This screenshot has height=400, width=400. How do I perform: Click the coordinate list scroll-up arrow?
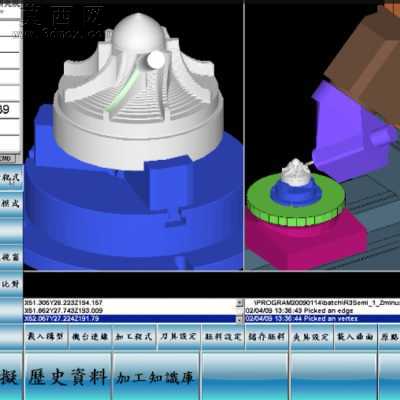(240, 303)
